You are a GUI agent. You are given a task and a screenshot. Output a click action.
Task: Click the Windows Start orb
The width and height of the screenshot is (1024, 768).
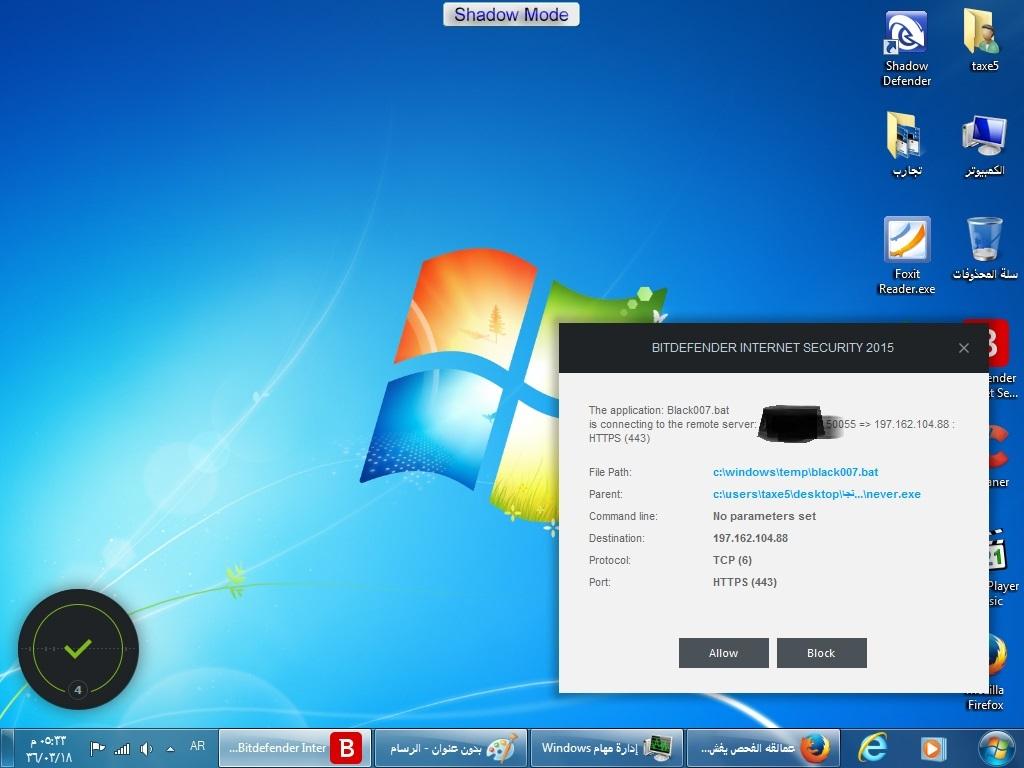click(x=996, y=748)
